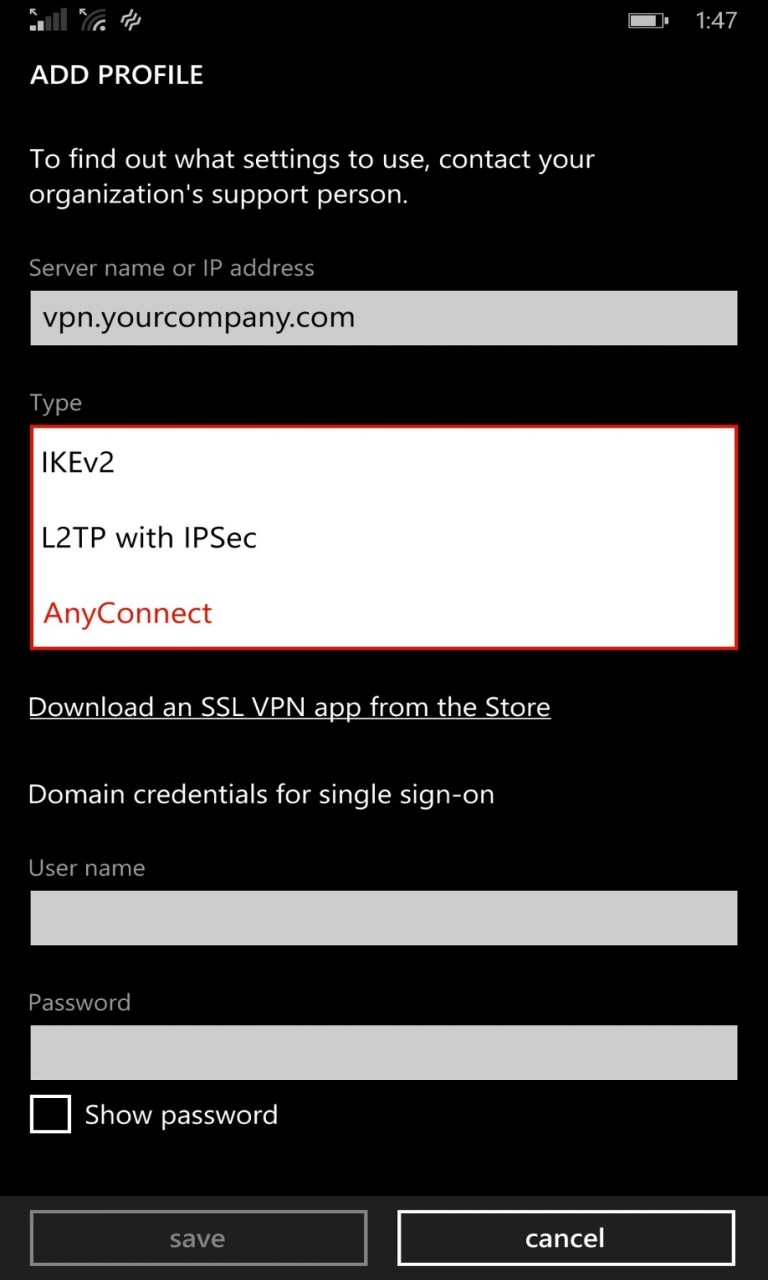Image resolution: width=768 pixels, height=1280 pixels.
Task: Tap the Wi-Fi status icon
Action: coord(92,19)
